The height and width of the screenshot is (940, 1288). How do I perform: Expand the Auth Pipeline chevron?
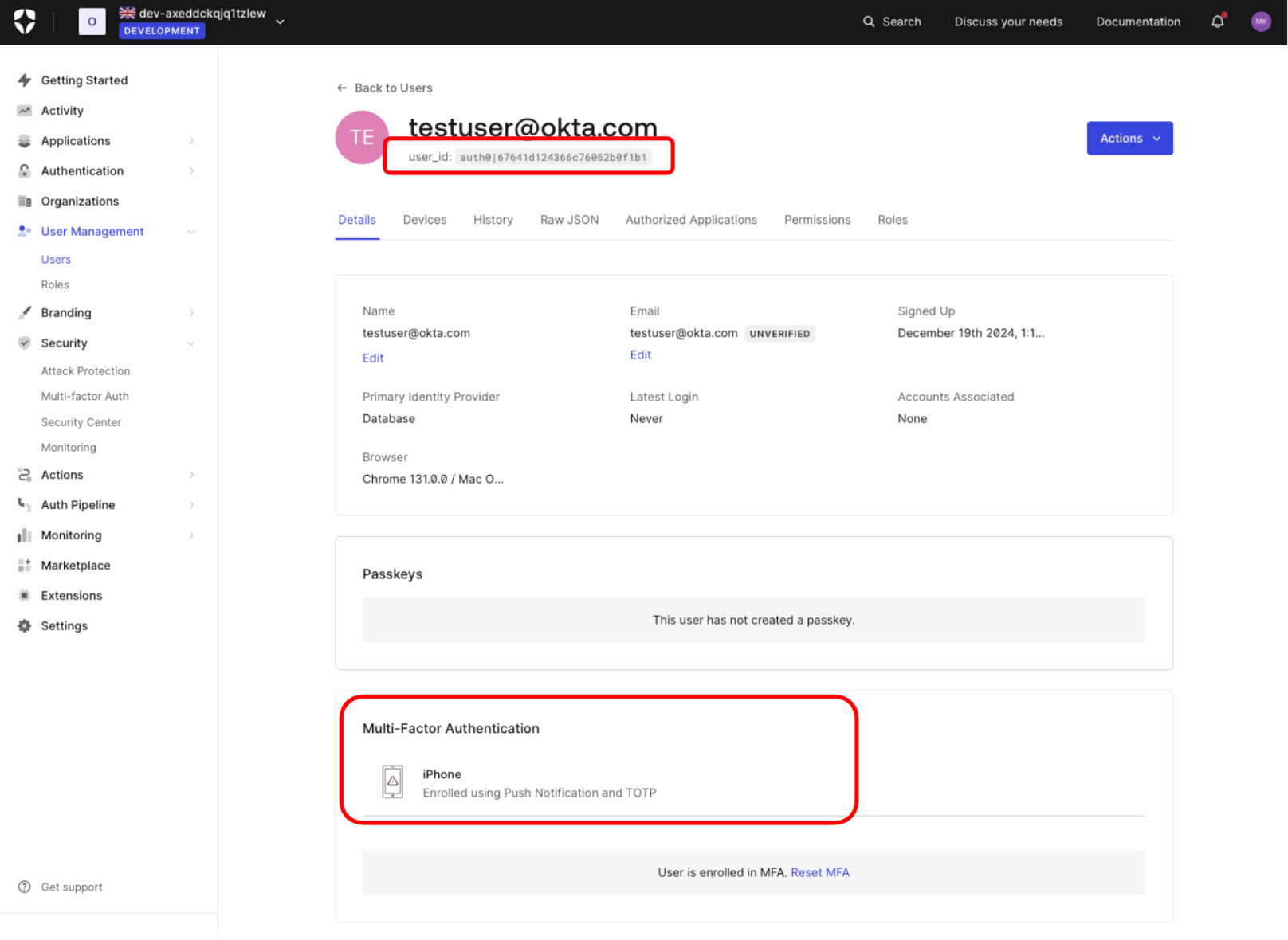click(x=191, y=505)
